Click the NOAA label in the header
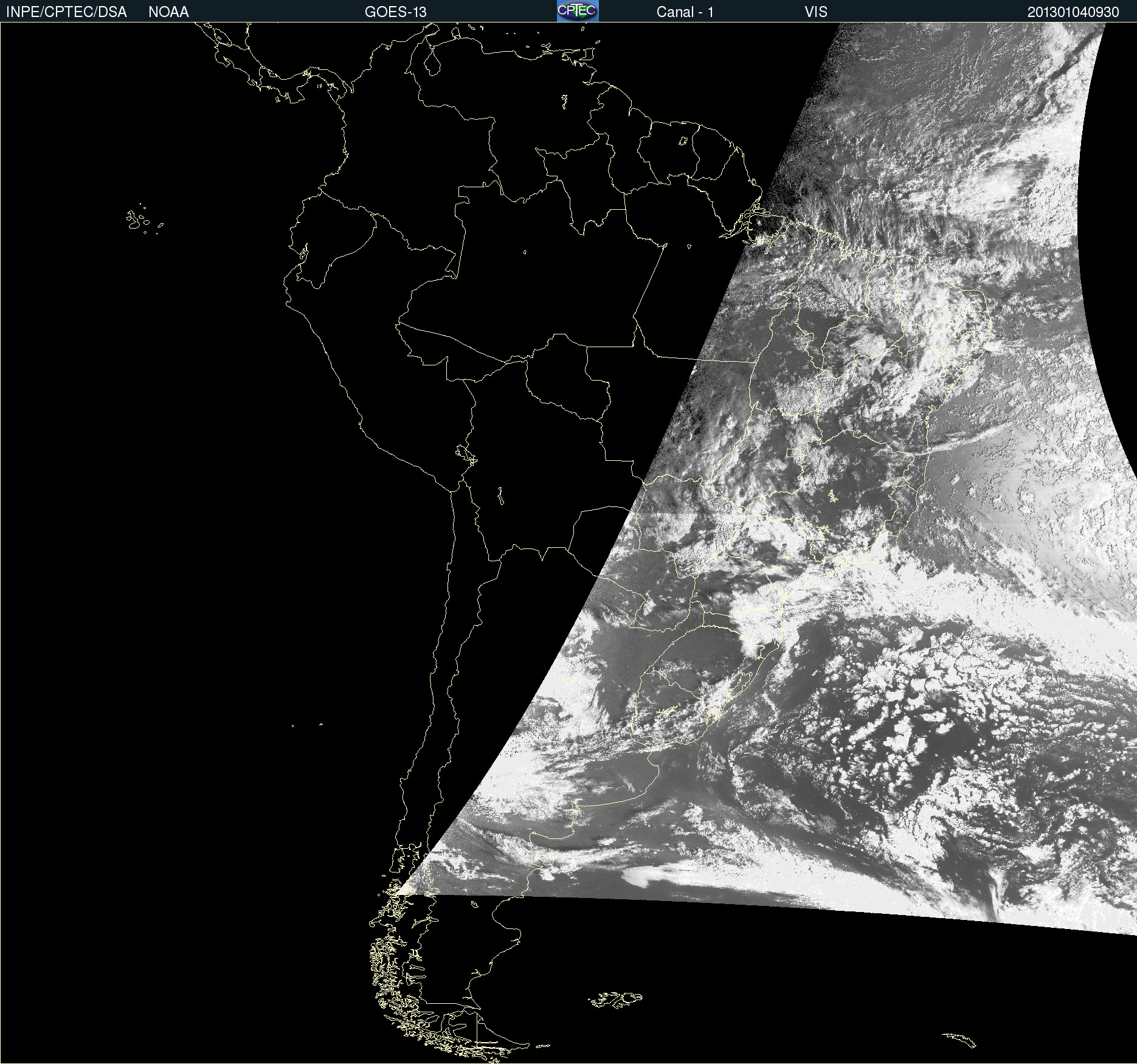Image resolution: width=1137 pixels, height=1064 pixels. 168,12
